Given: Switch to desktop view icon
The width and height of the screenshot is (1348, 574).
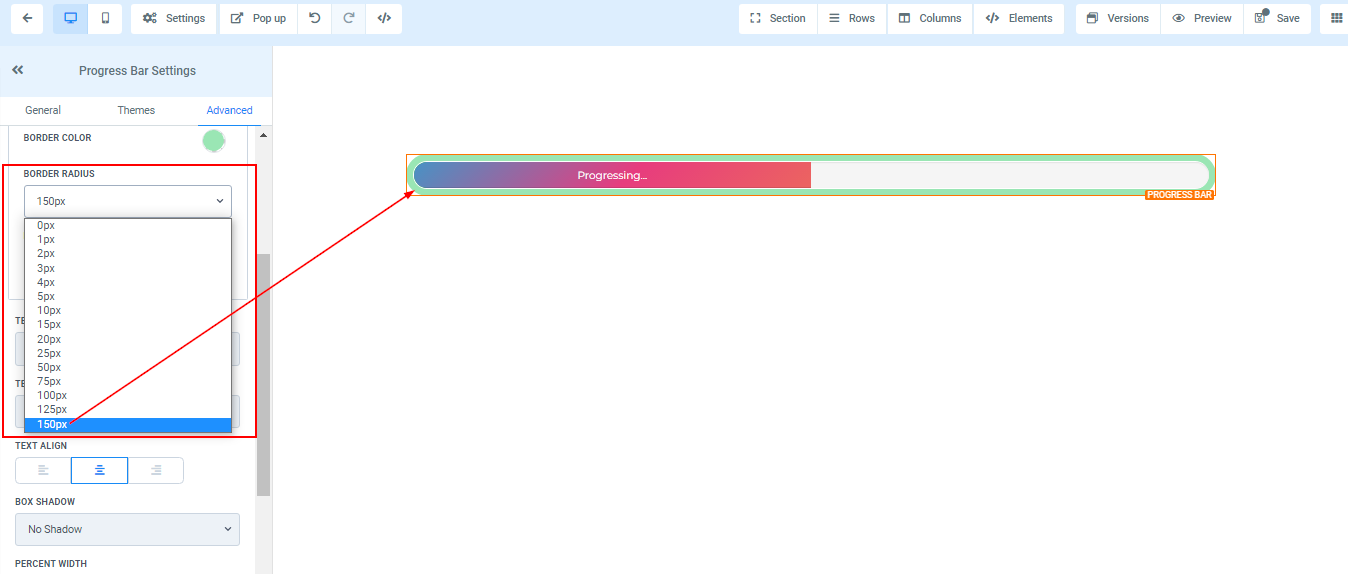Looking at the screenshot, I should [70, 18].
